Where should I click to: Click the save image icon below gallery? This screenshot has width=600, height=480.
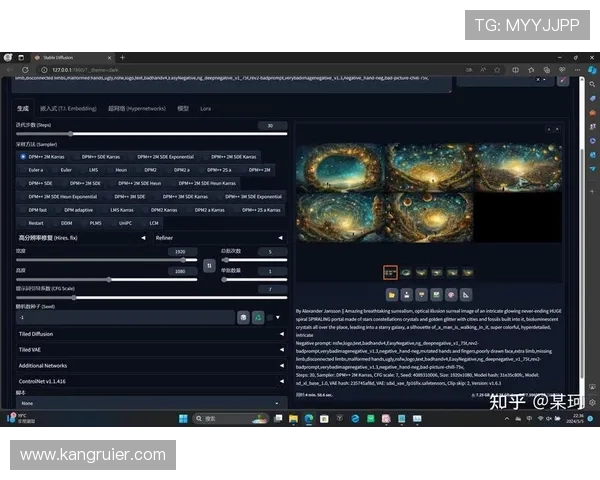coord(407,294)
